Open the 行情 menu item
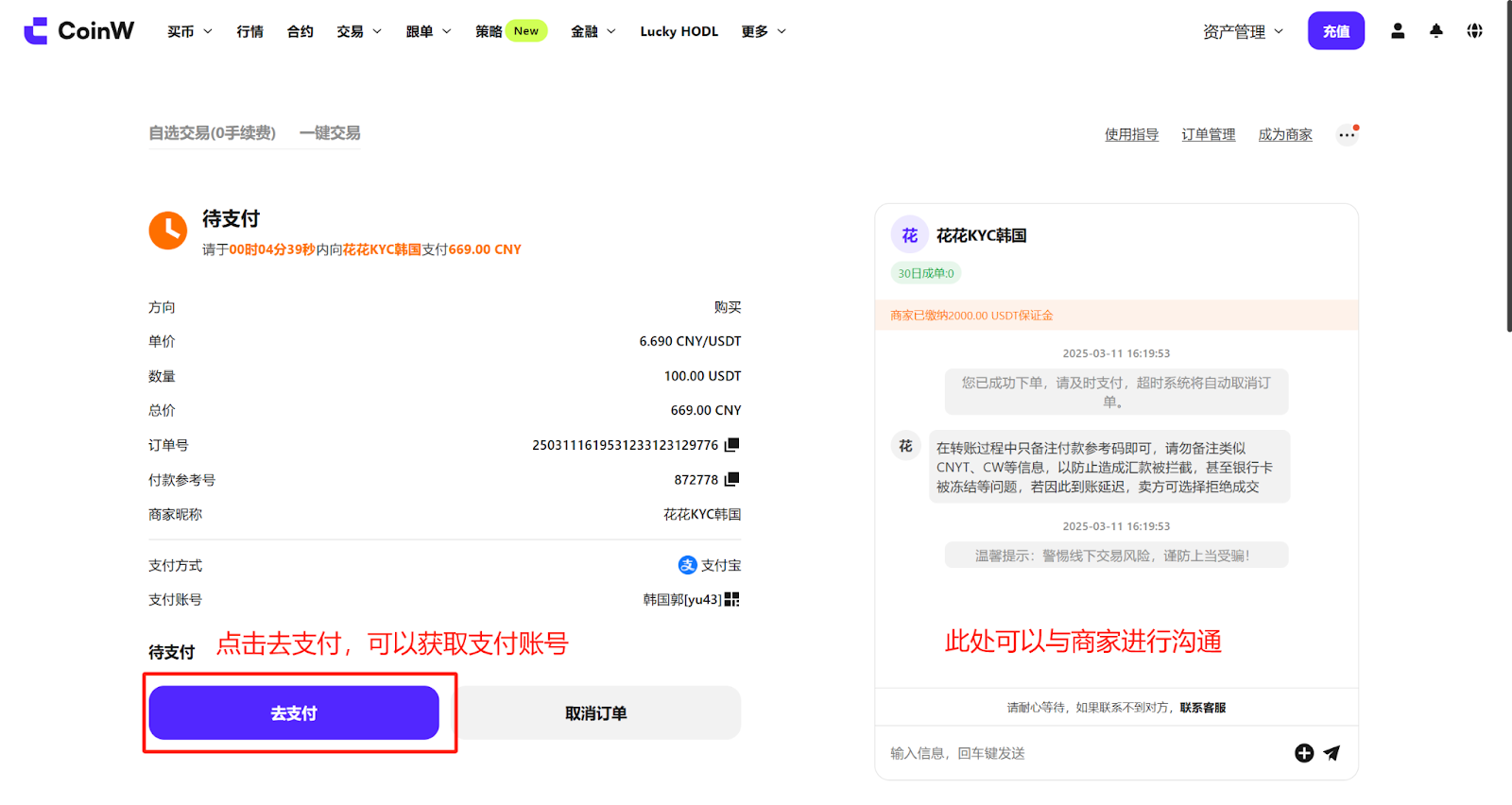Screen dimensions: 1512x805 click(249, 31)
